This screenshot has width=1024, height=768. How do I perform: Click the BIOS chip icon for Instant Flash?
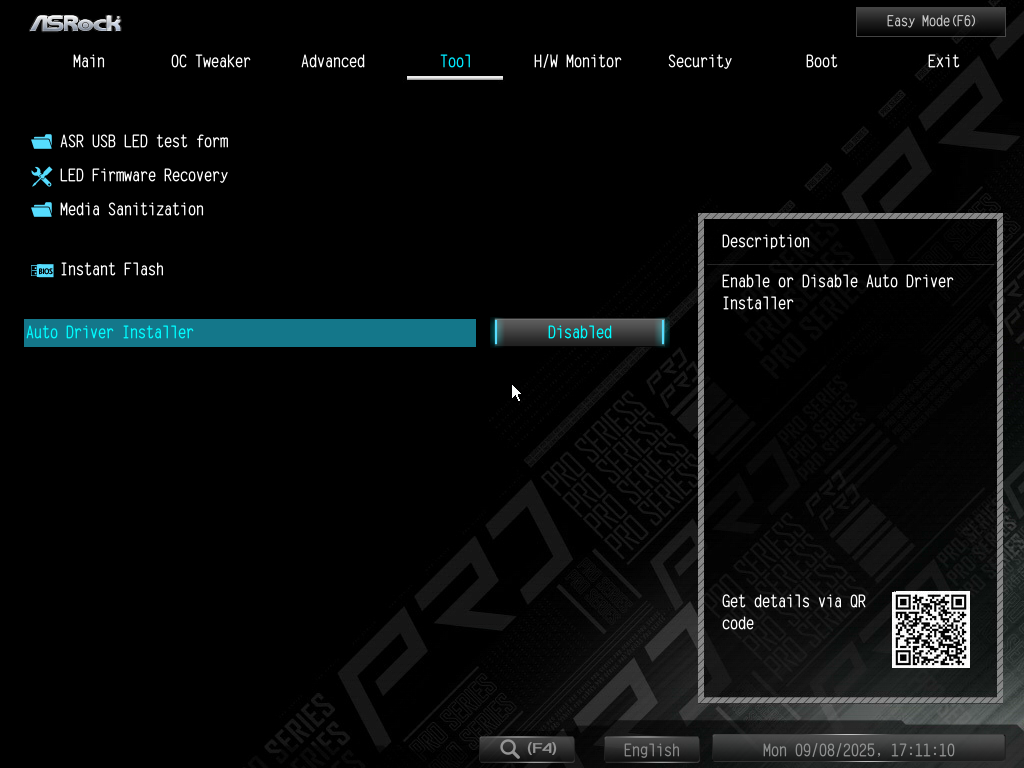(41, 270)
